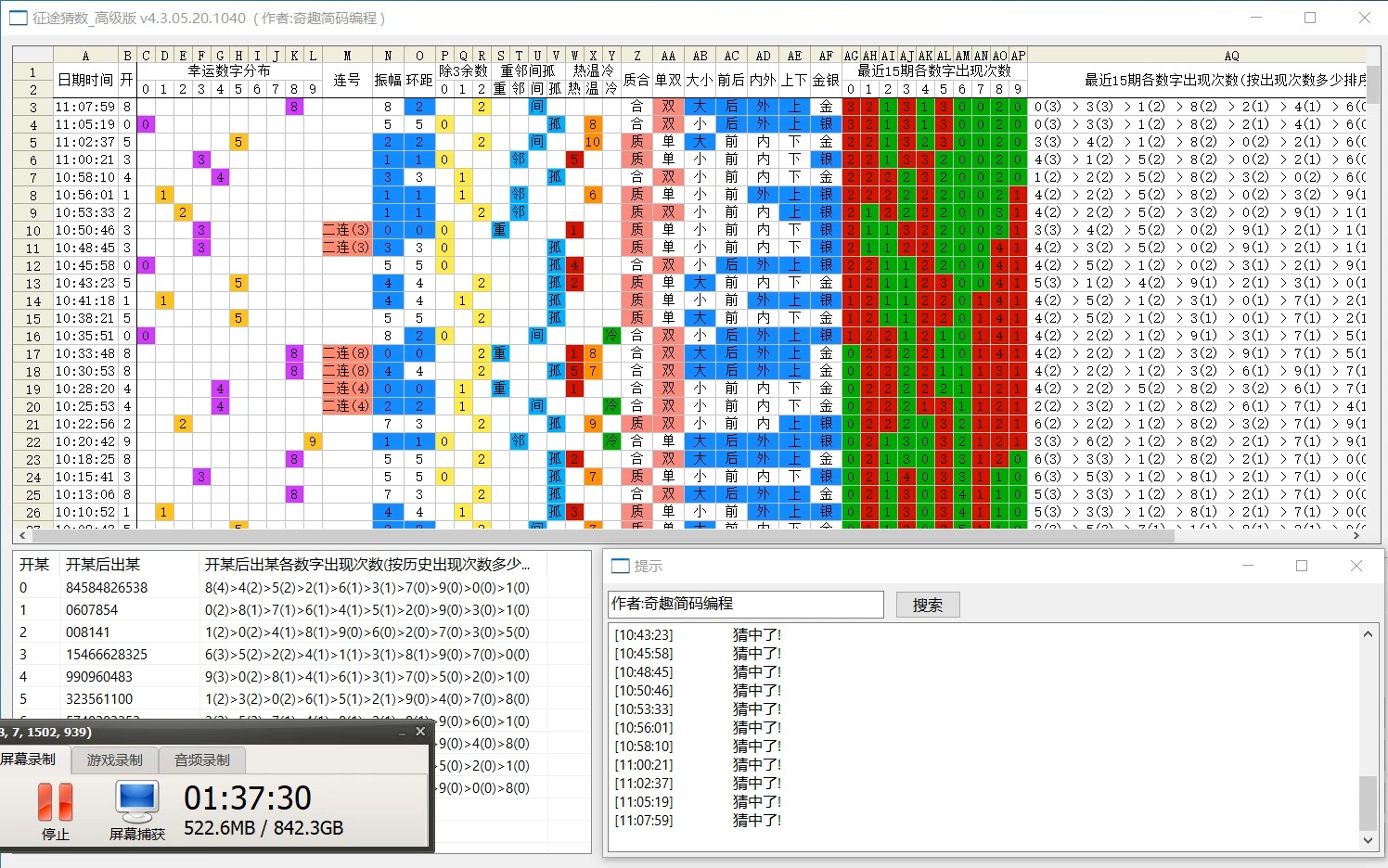This screenshot has height=868, width=1388.
Task: Click the 连号 header cell
Action: click(347, 81)
